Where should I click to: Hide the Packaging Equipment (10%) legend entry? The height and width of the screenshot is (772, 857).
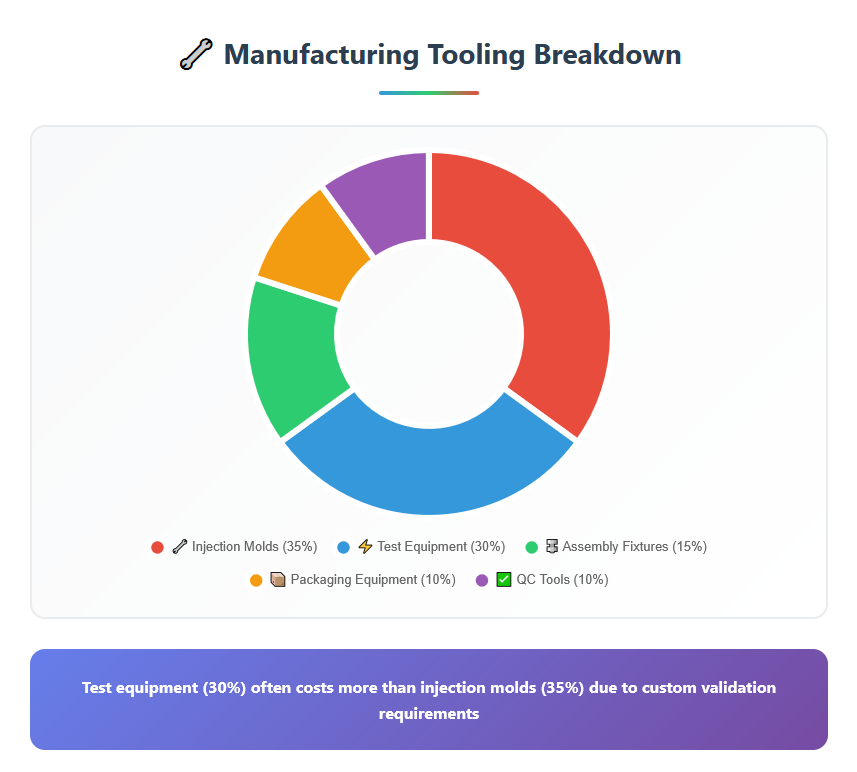[372, 580]
